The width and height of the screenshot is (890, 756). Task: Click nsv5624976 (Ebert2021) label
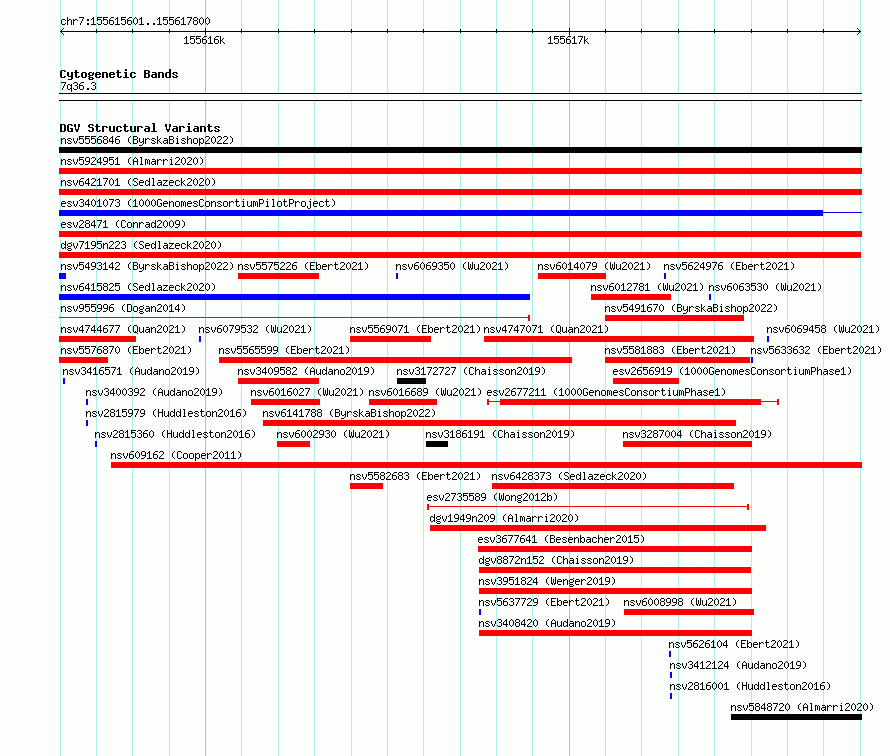point(729,266)
